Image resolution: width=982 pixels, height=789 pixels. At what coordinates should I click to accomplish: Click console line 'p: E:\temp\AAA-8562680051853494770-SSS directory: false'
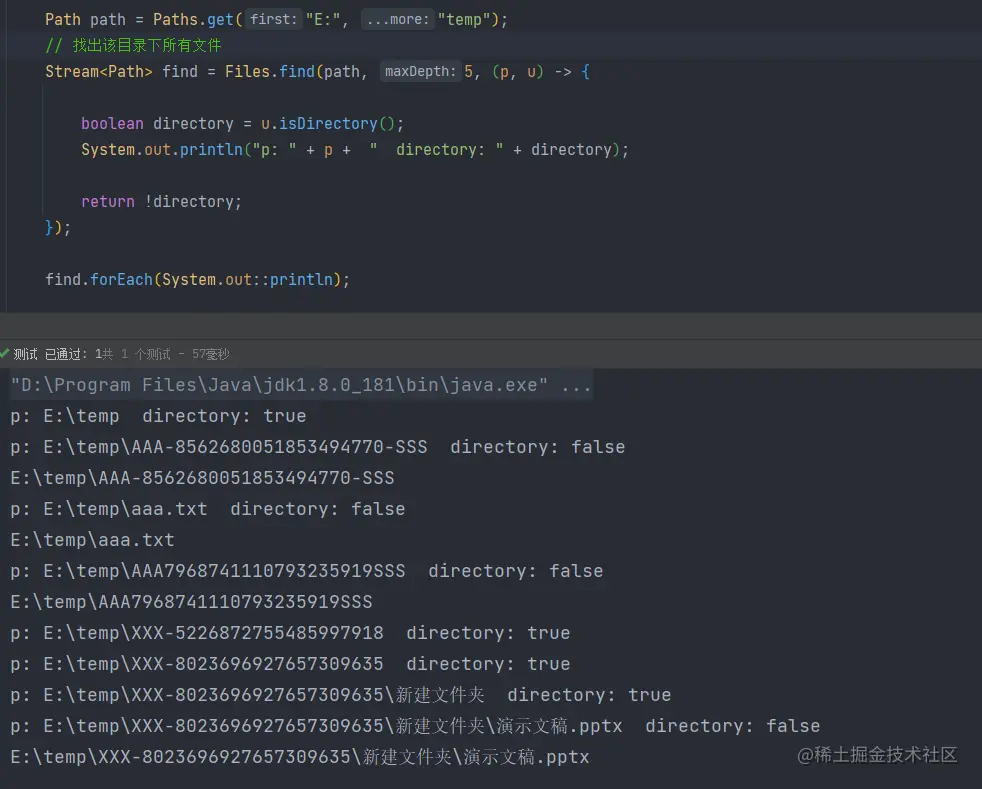coord(318,446)
